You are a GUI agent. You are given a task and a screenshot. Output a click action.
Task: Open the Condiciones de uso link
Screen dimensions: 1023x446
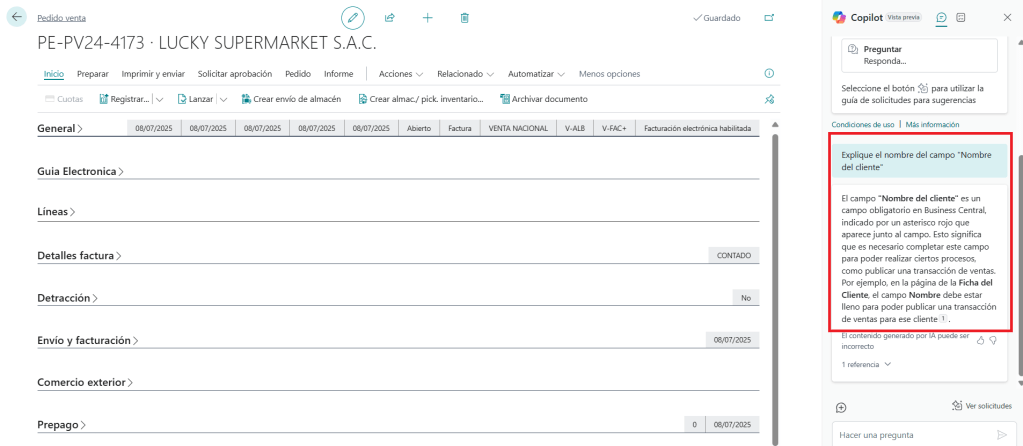[862, 124]
